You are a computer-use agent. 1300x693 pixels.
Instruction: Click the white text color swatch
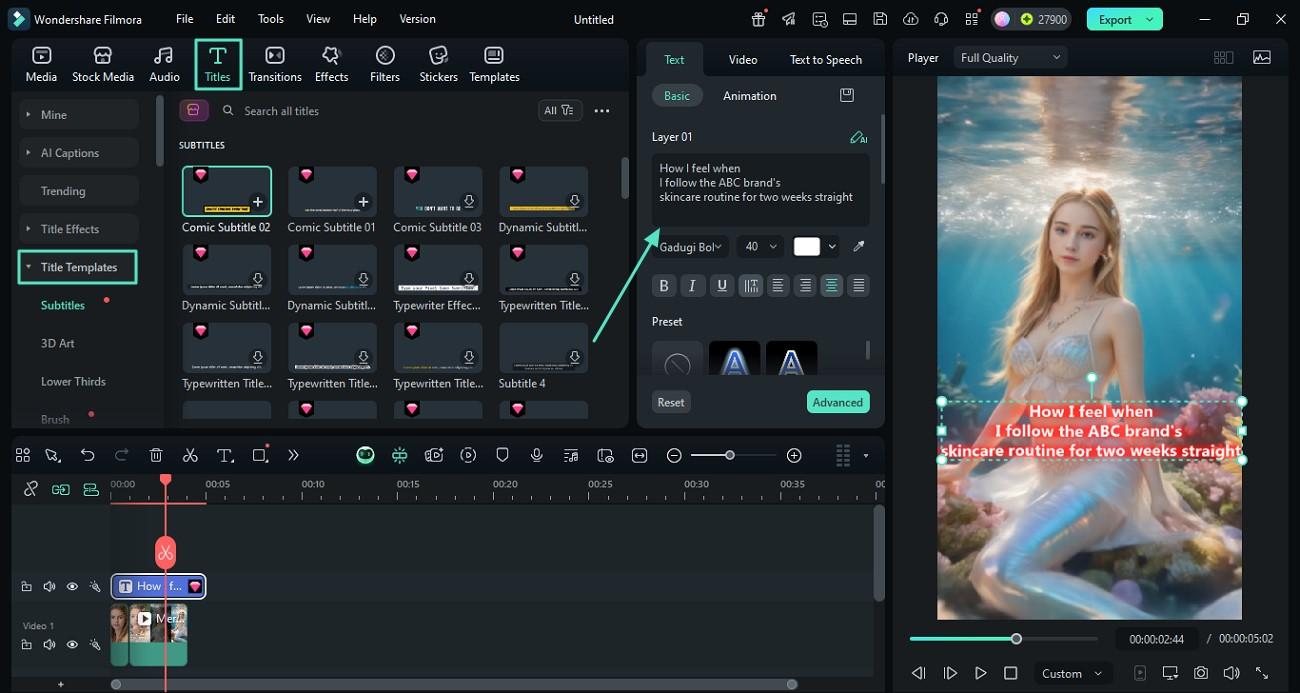point(806,246)
